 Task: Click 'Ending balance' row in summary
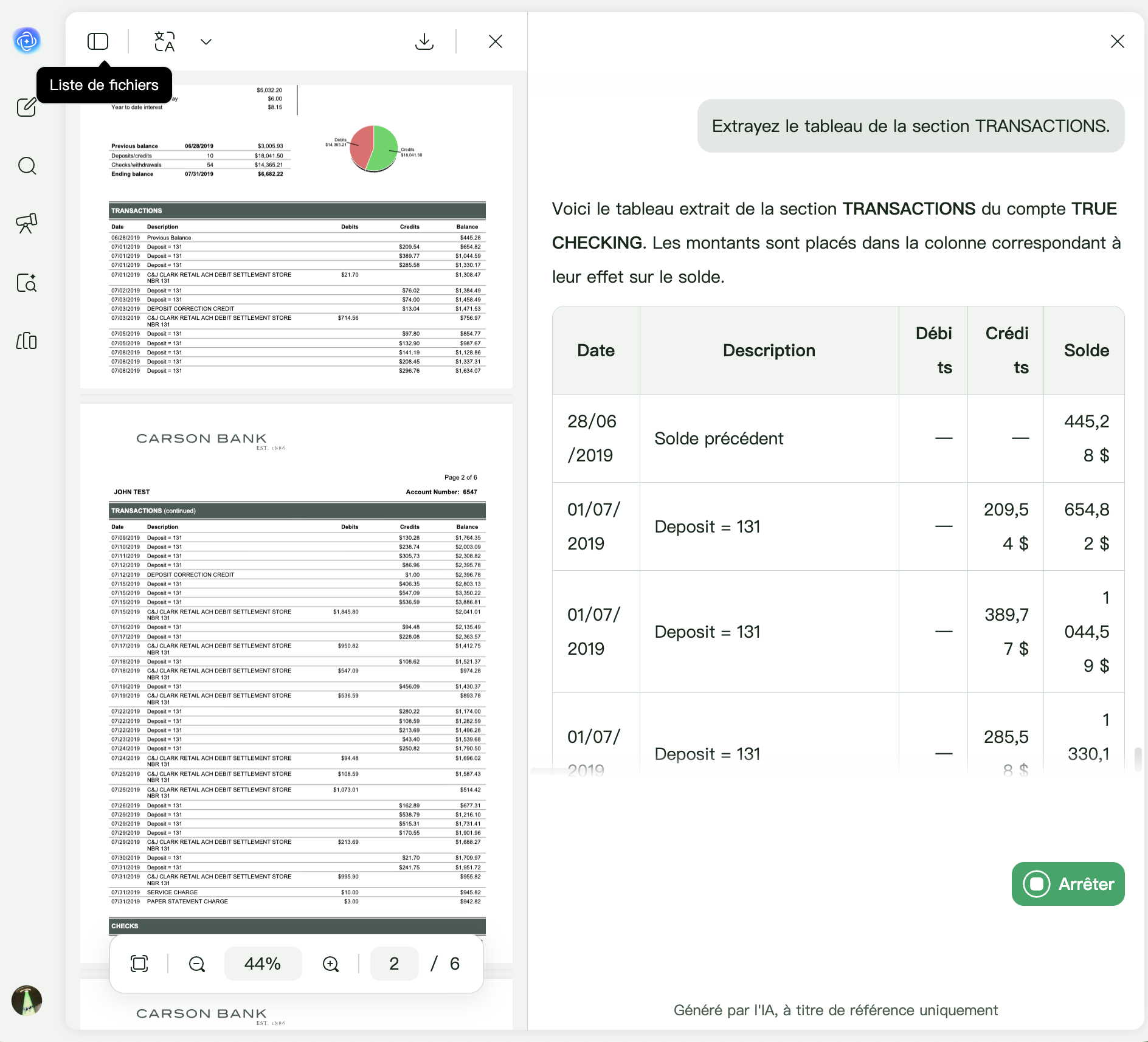pos(201,174)
